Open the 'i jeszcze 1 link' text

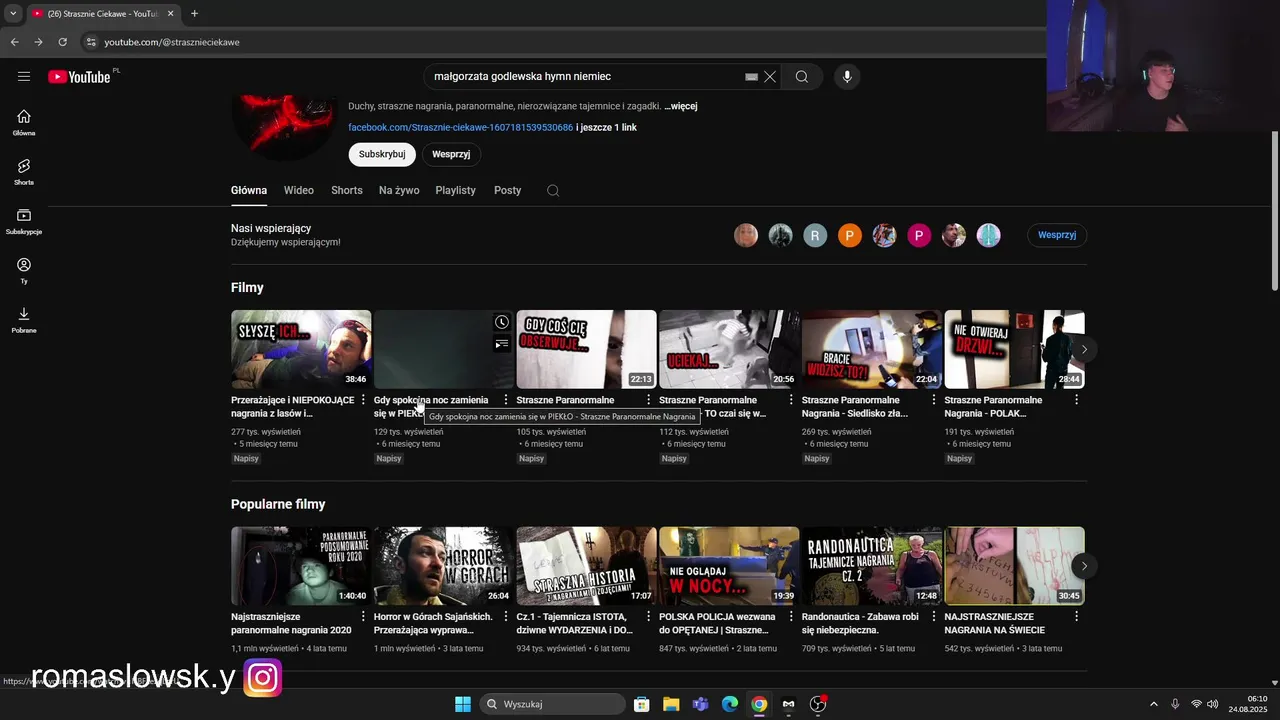tap(607, 127)
